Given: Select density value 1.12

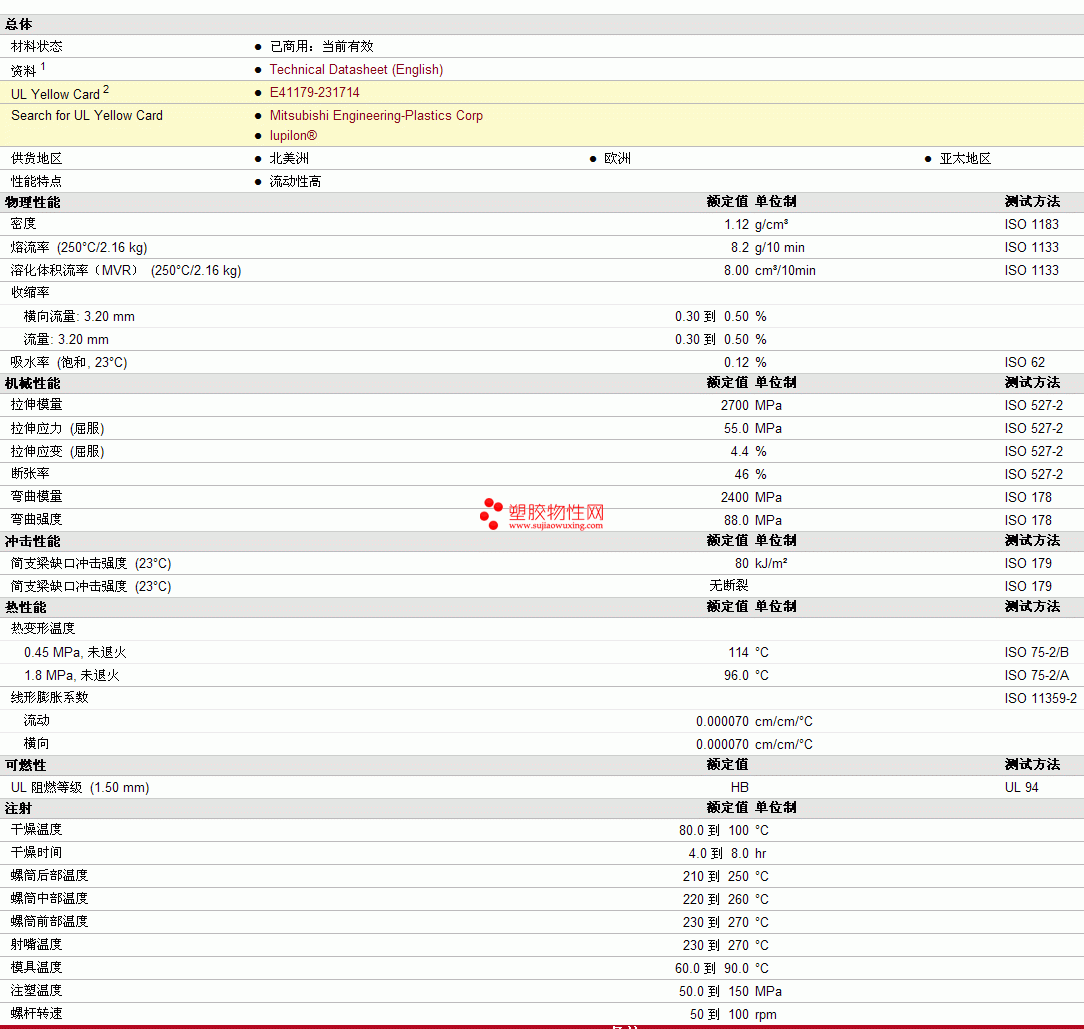Looking at the screenshot, I should (736, 224).
